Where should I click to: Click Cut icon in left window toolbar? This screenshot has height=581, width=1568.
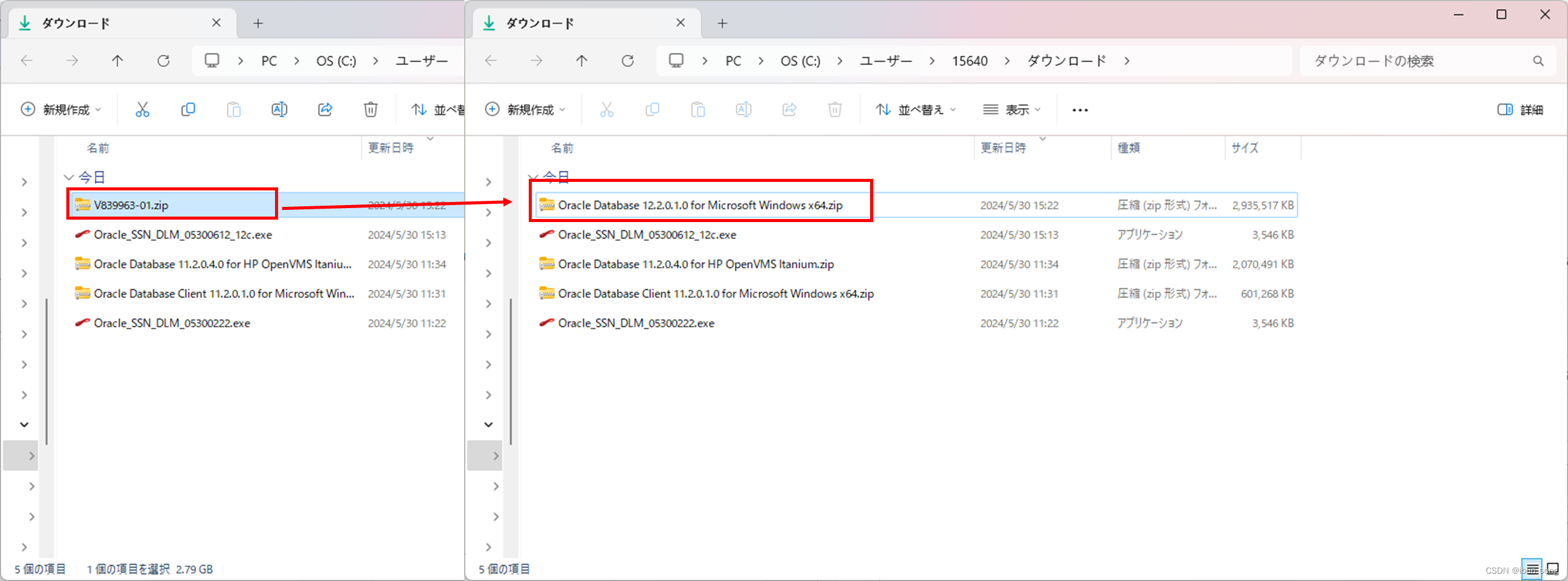pos(142,110)
